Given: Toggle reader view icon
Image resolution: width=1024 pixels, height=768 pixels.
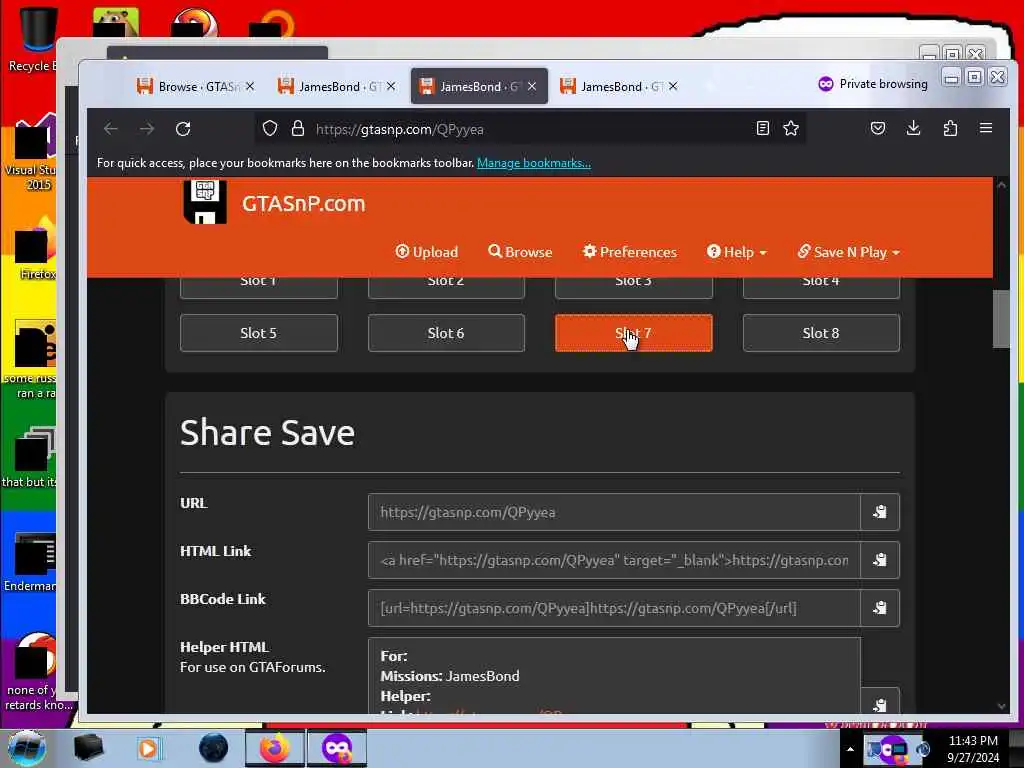Looking at the screenshot, I should pos(762,128).
